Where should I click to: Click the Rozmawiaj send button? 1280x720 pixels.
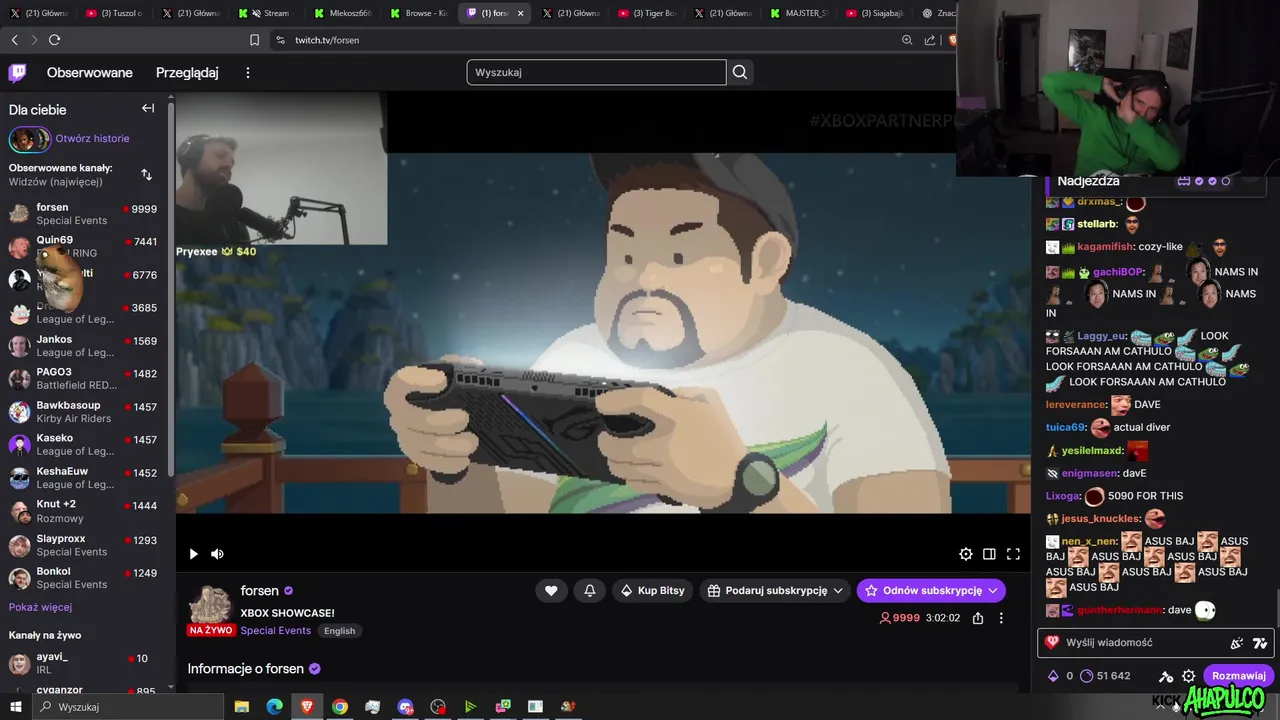[x=1239, y=676]
